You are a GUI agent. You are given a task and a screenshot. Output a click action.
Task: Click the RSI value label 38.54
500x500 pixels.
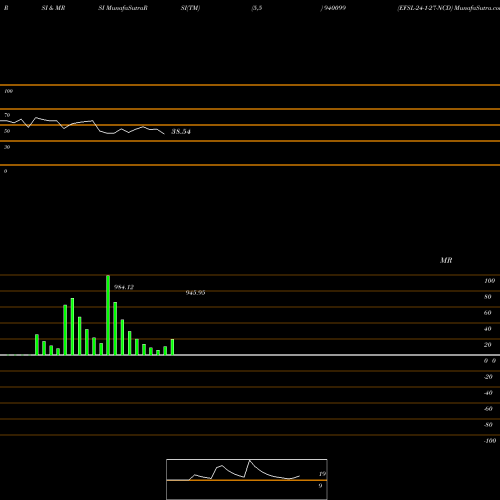pos(181,132)
